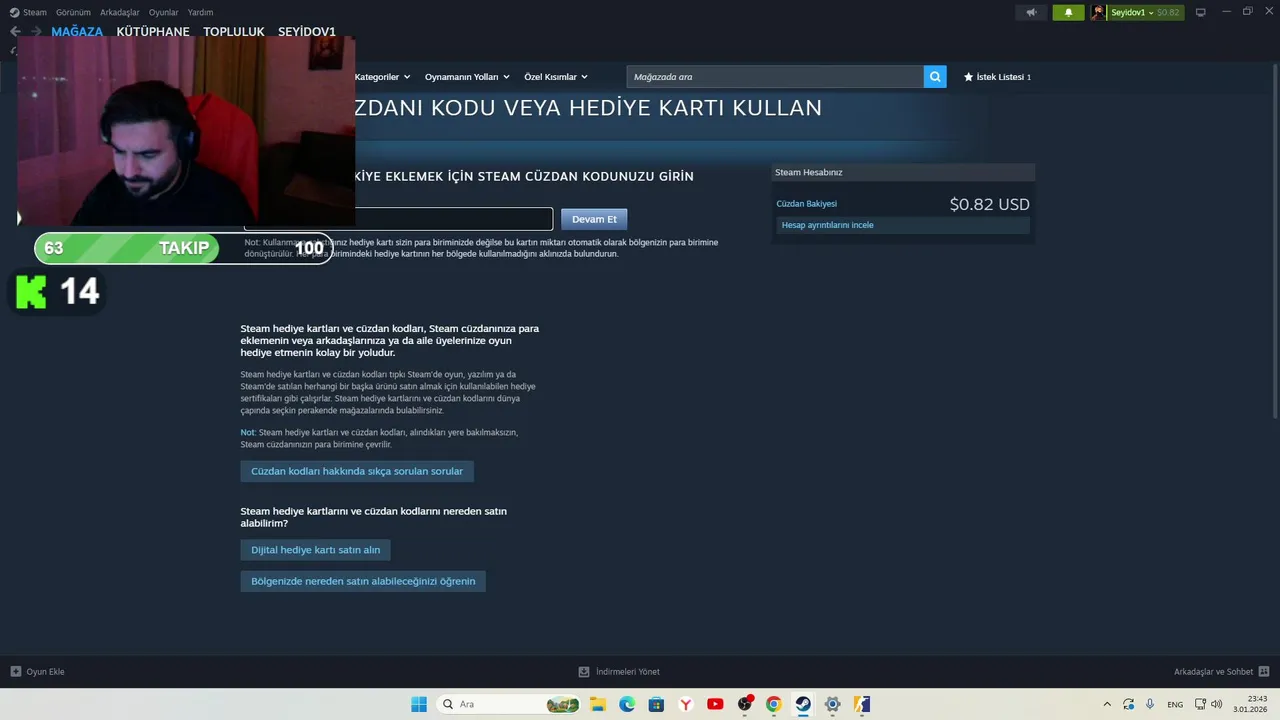Click the Cüzdan Bakiyesi link
The width and height of the screenshot is (1280, 720).
click(807, 204)
